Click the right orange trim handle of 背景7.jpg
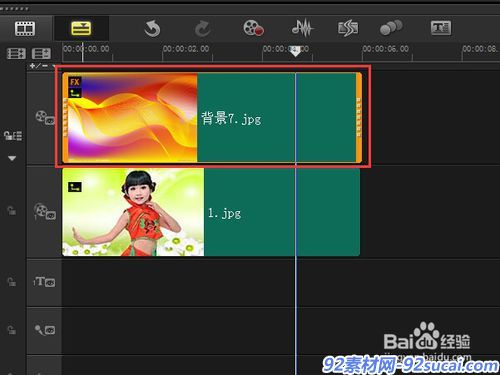Screen dimensions: 500x375 click(359, 118)
